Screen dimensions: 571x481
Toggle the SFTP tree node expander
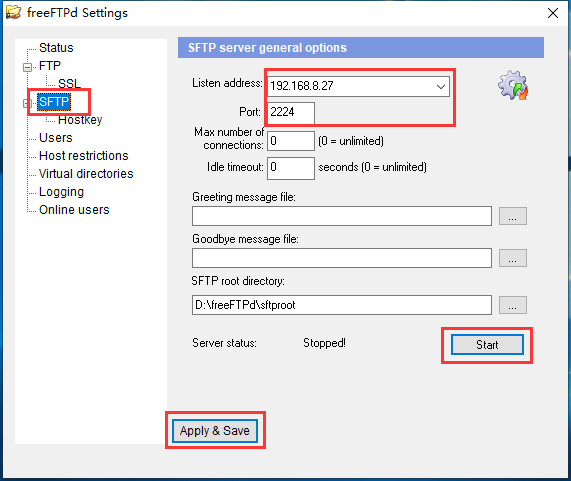point(26,103)
